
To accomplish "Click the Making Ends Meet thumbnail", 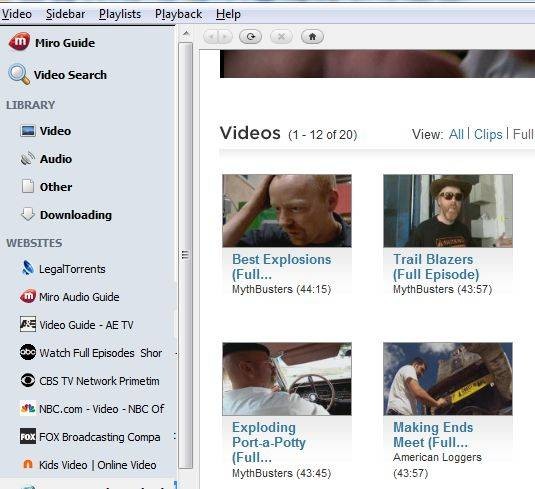I will point(448,379).
